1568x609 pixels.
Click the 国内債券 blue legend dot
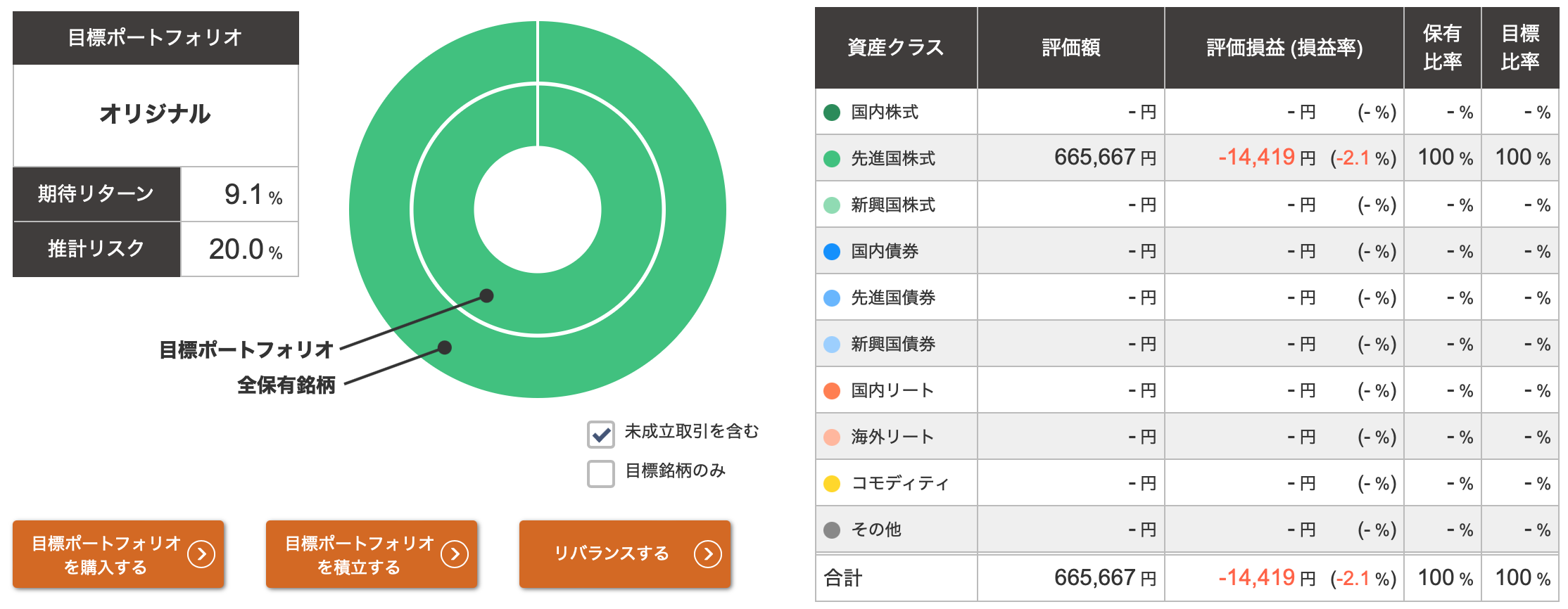(x=832, y=252)
